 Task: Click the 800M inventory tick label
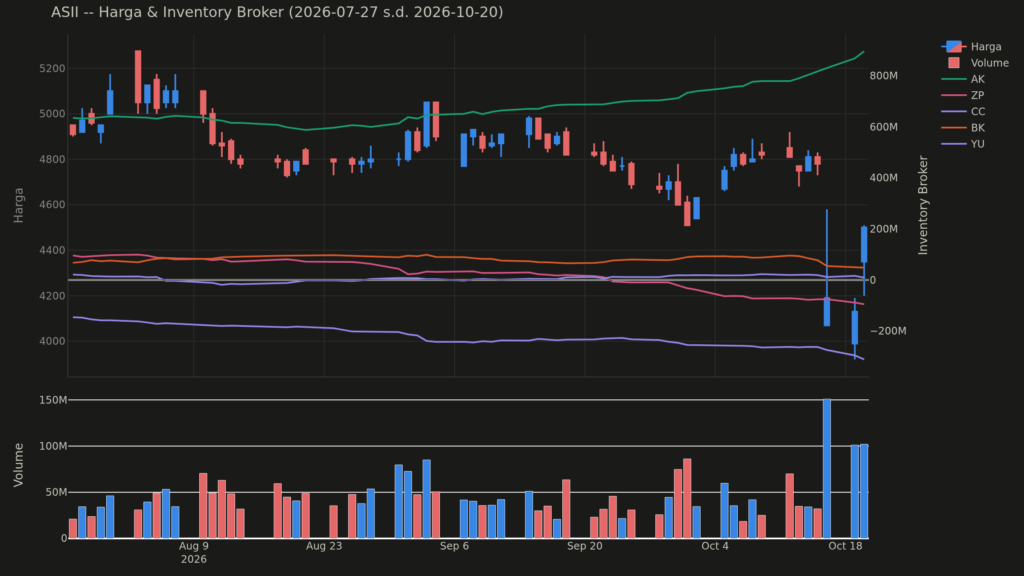pyautogui.click(x=884, y=76)
